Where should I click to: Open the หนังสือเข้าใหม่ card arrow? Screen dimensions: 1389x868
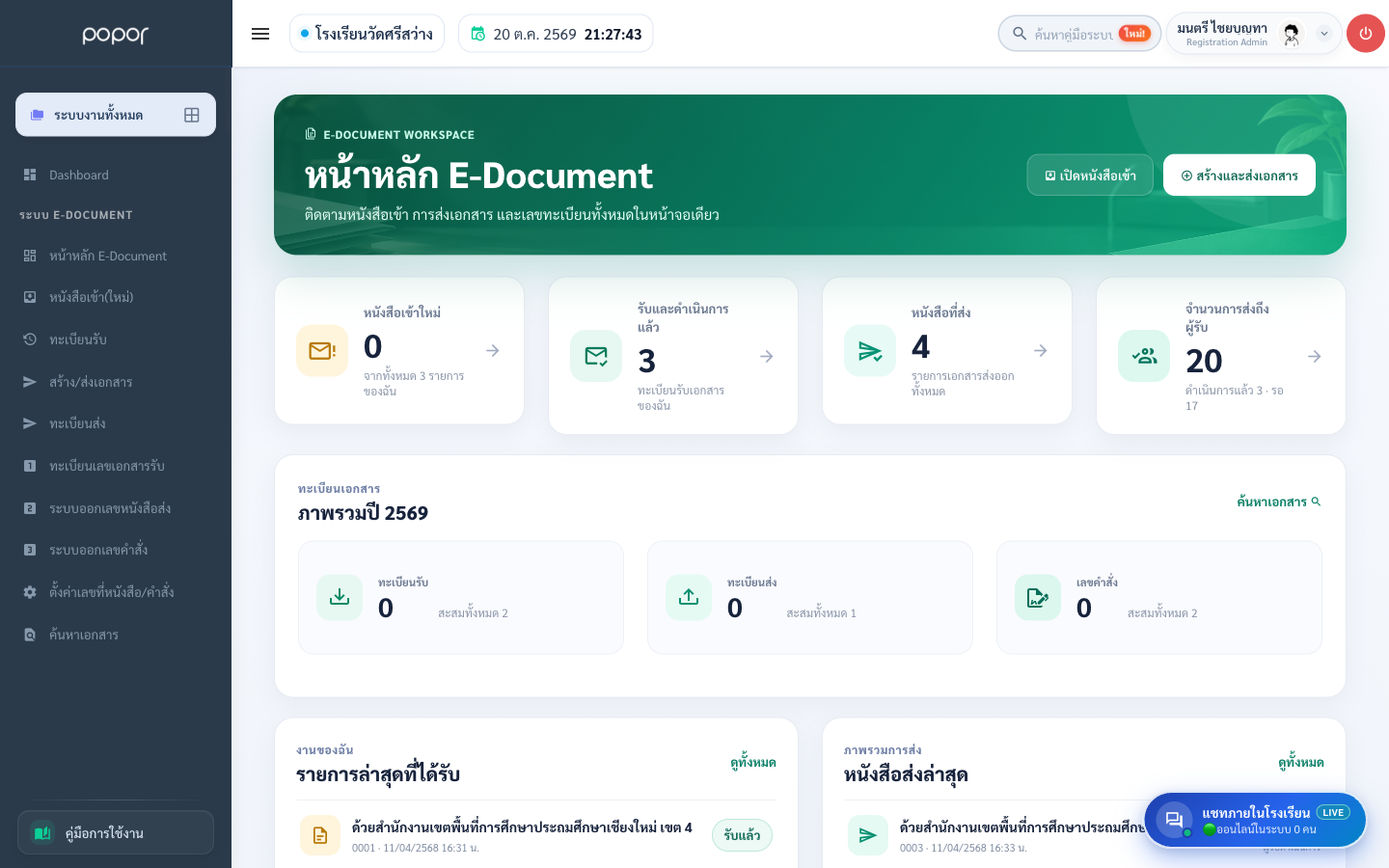[493, 351]
